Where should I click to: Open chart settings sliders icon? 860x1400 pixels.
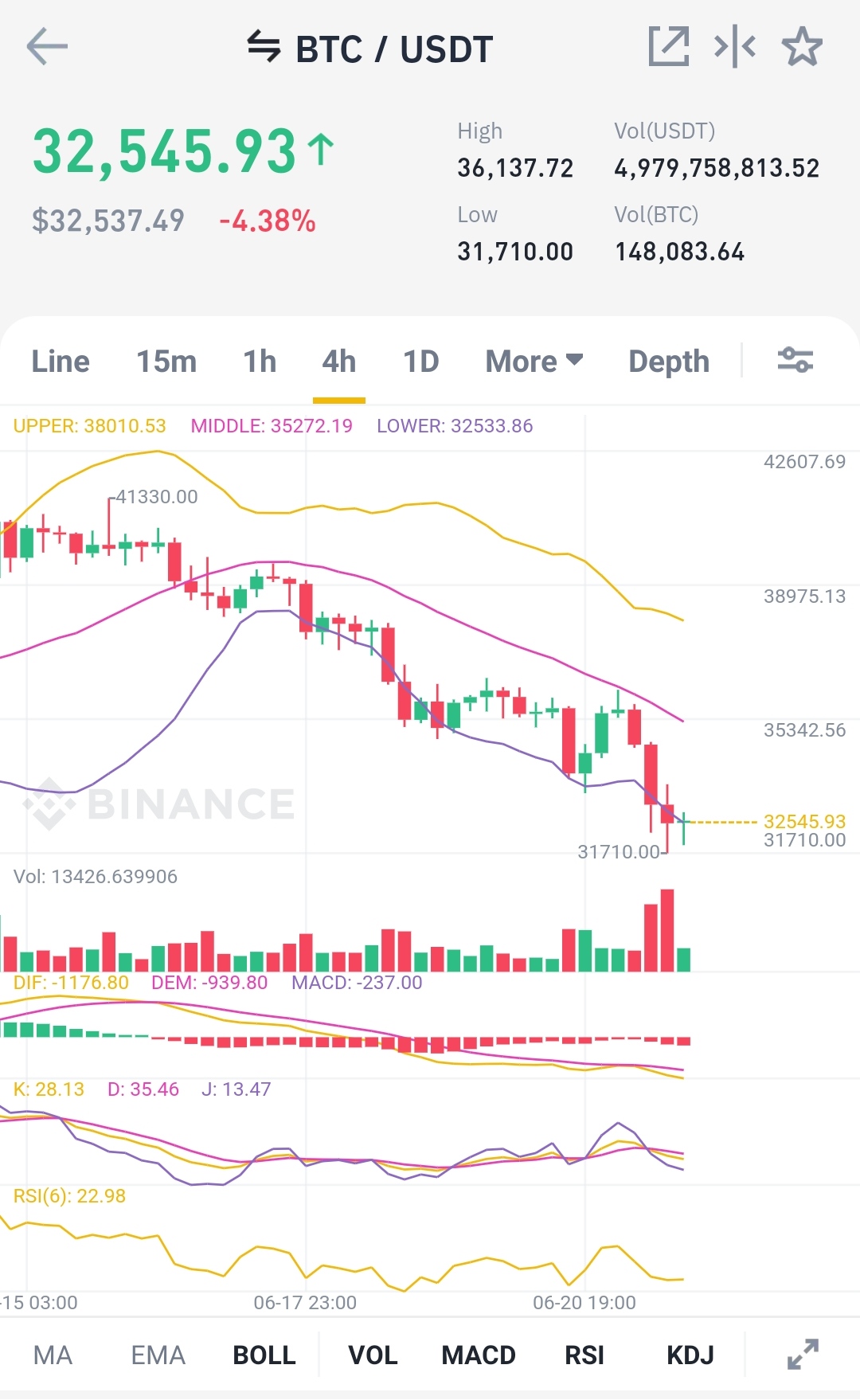pos(795,361)
